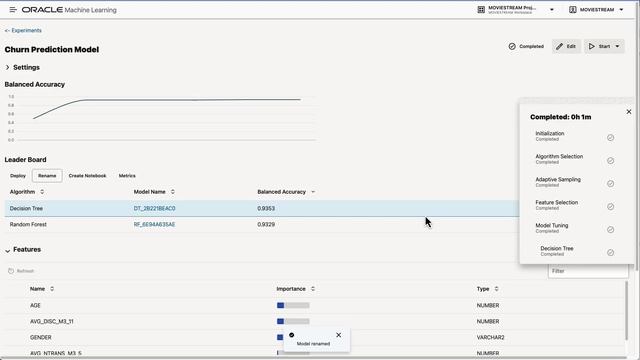Click the Model Tuning step label

pyautogui.click(x=551, y=225)
